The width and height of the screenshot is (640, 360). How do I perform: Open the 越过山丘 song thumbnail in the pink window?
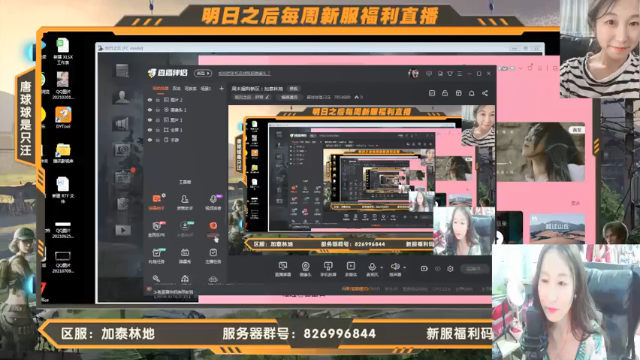[x=557, y=228]
